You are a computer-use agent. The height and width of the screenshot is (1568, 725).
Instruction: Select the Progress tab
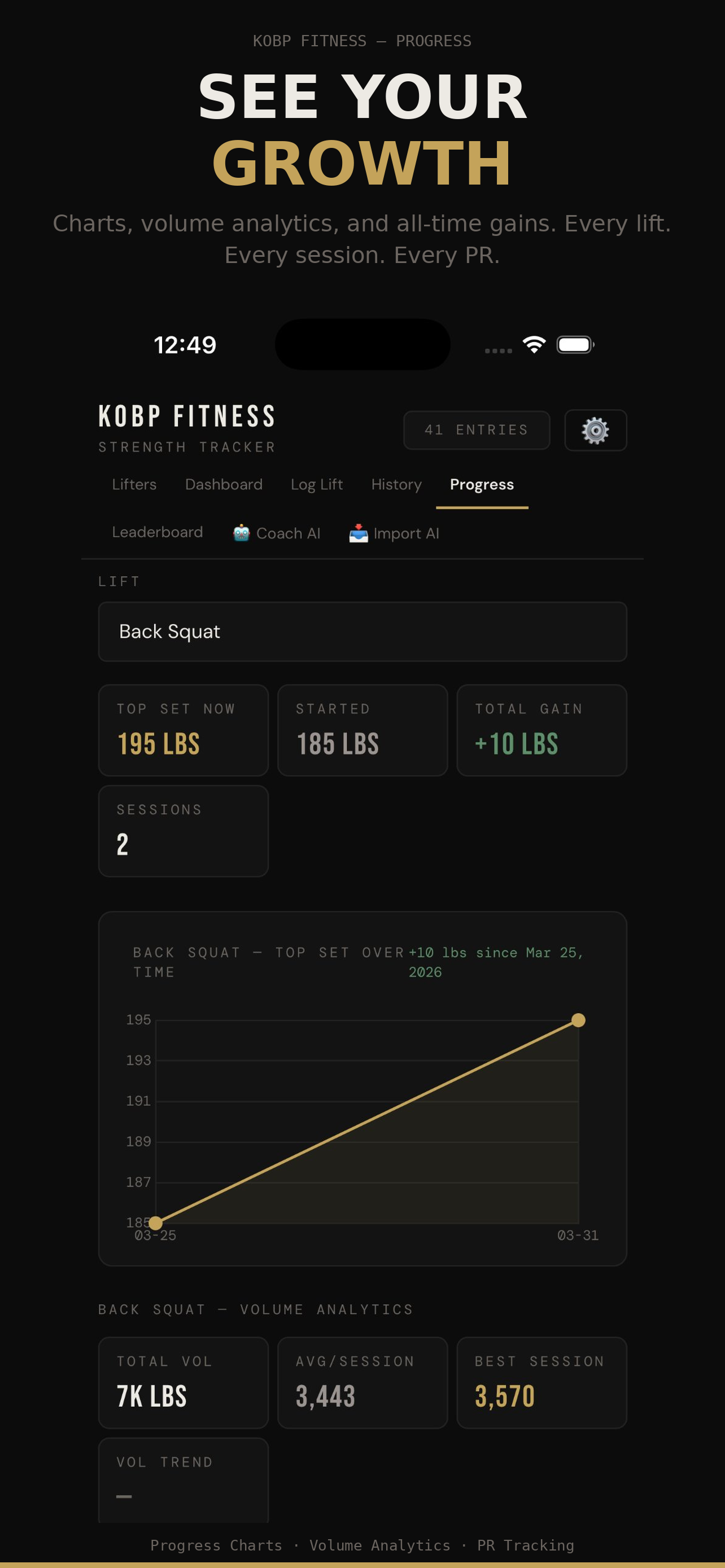point(482,484)
